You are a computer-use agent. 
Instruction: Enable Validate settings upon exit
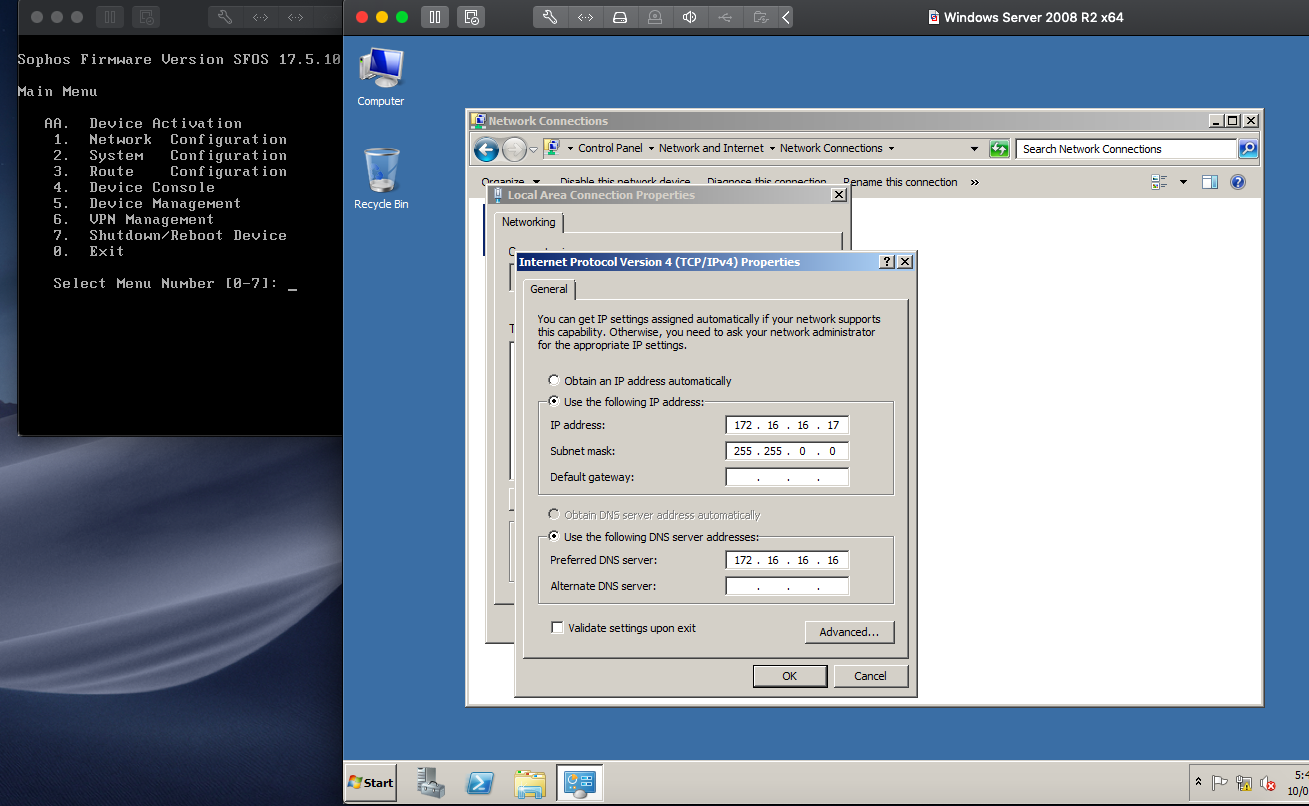pyautogui.click(x=557, y=628)
